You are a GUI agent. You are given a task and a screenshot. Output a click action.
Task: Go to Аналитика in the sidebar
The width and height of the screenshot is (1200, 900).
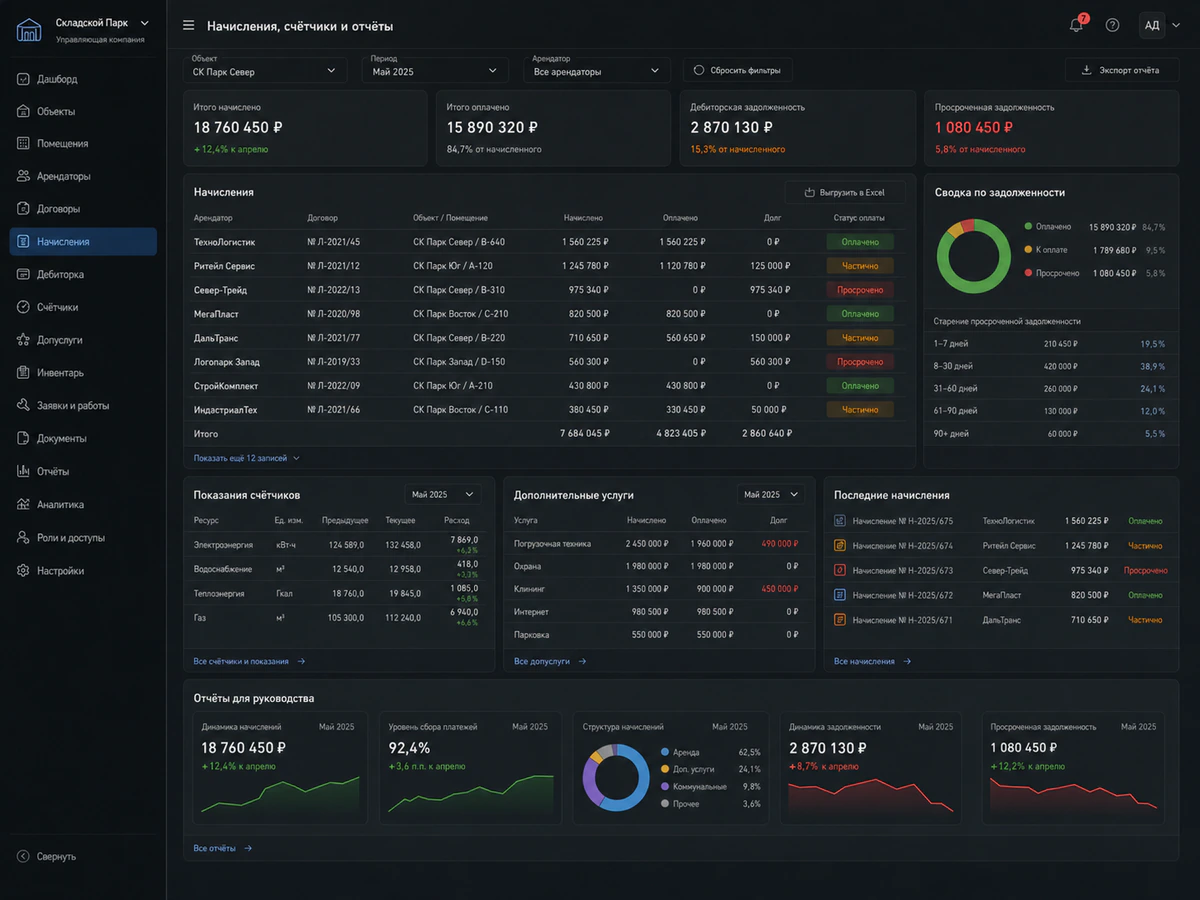click(83, 504)
